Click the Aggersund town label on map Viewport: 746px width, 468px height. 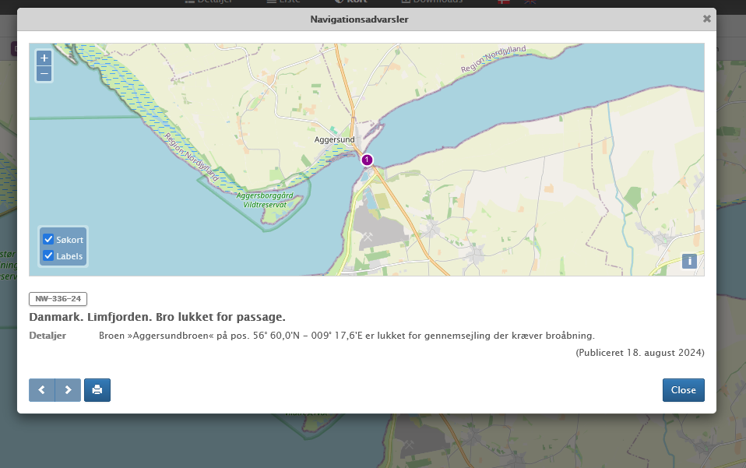pyautogui.click(x=335, y=141)
